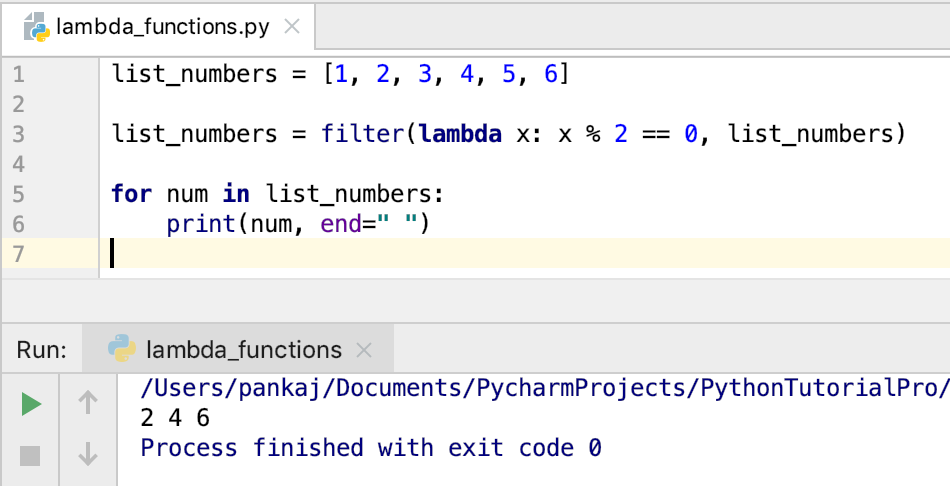Select the lambda_functions.py editor tab
950x486 pixels.
click(159, 27)
